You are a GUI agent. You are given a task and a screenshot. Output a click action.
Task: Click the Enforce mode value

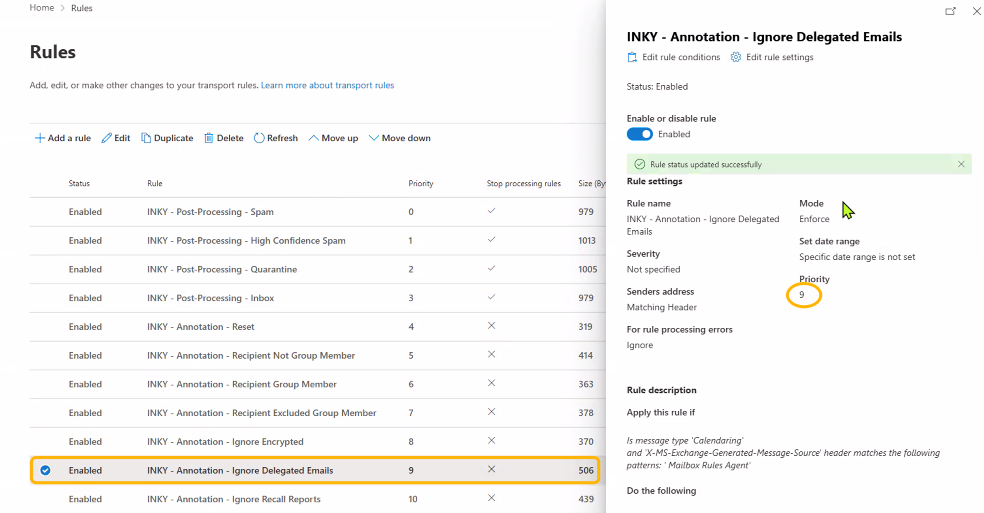click(814, 219)
